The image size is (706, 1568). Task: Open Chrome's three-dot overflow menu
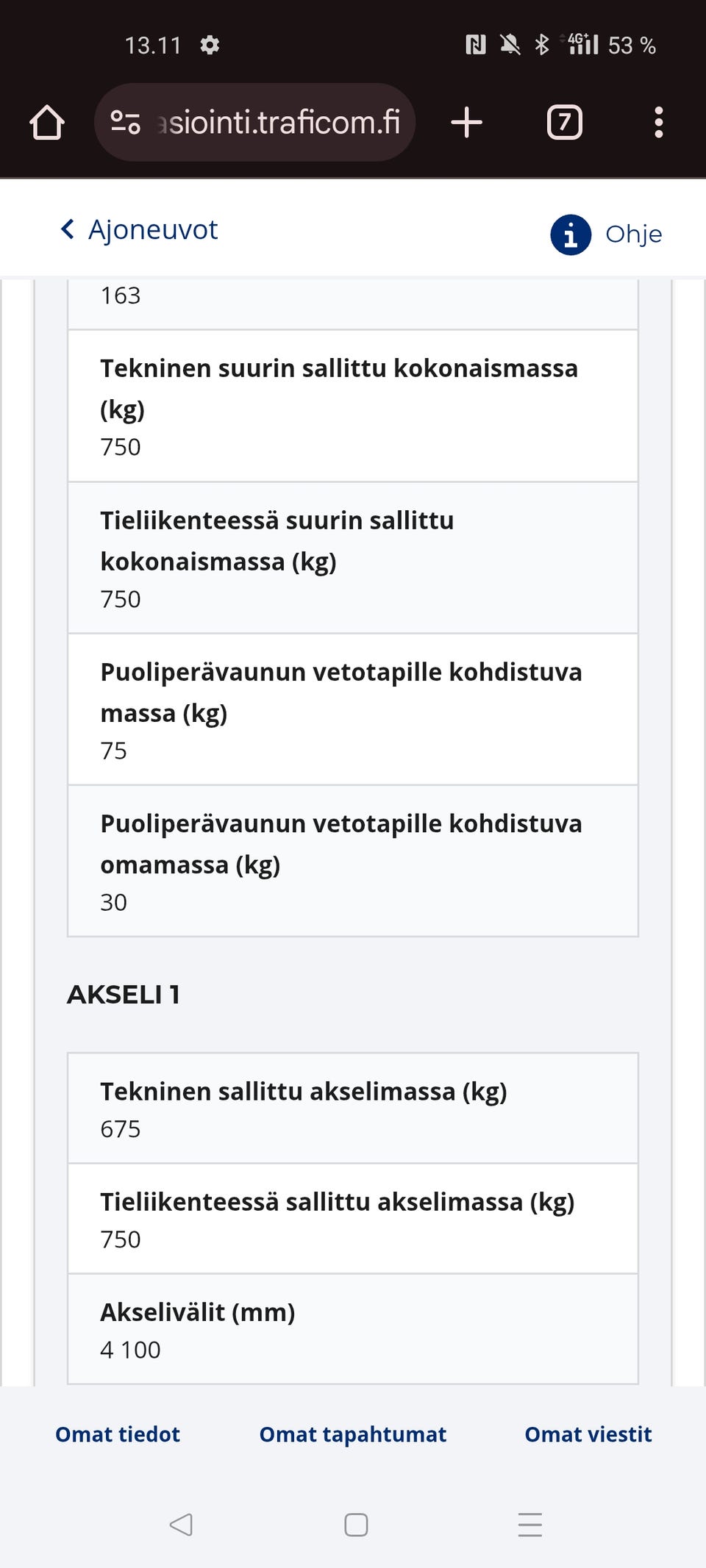659,122
